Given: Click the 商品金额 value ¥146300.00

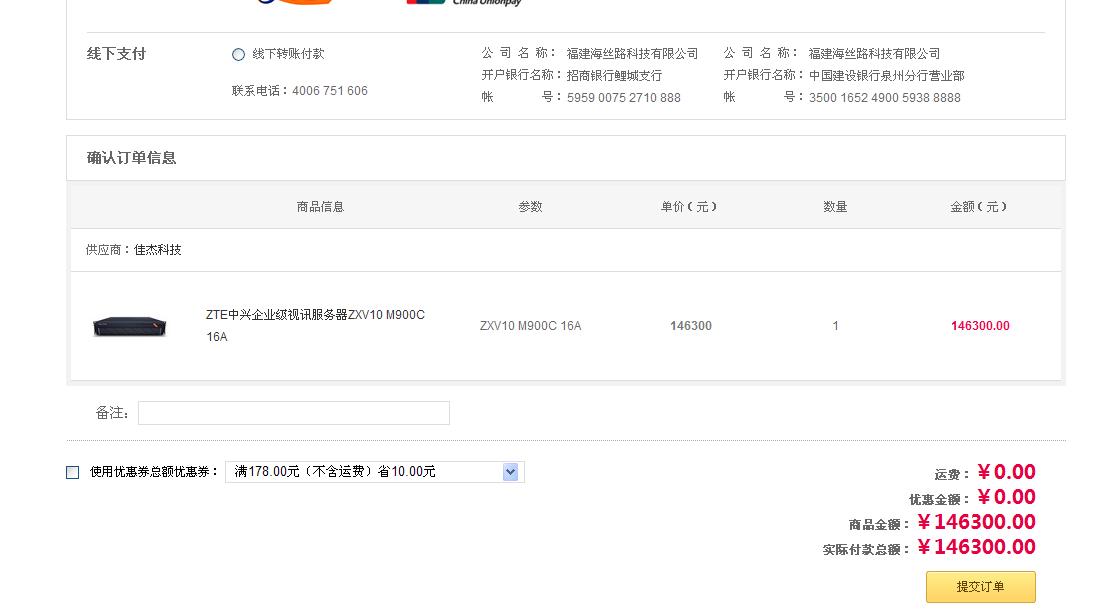Looking at the screenshot, I should coord(976,522).
